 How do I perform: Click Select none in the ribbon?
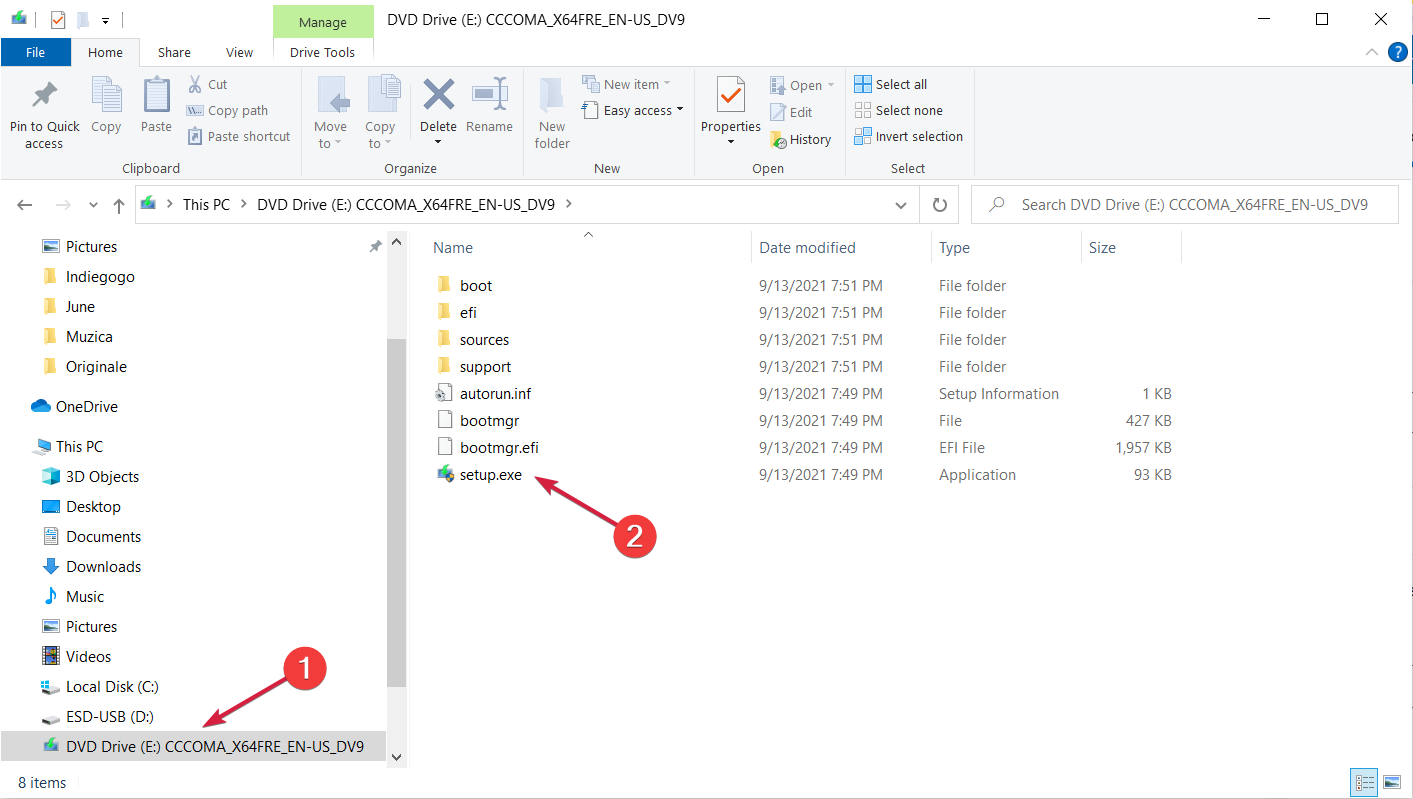pos(899,110)
